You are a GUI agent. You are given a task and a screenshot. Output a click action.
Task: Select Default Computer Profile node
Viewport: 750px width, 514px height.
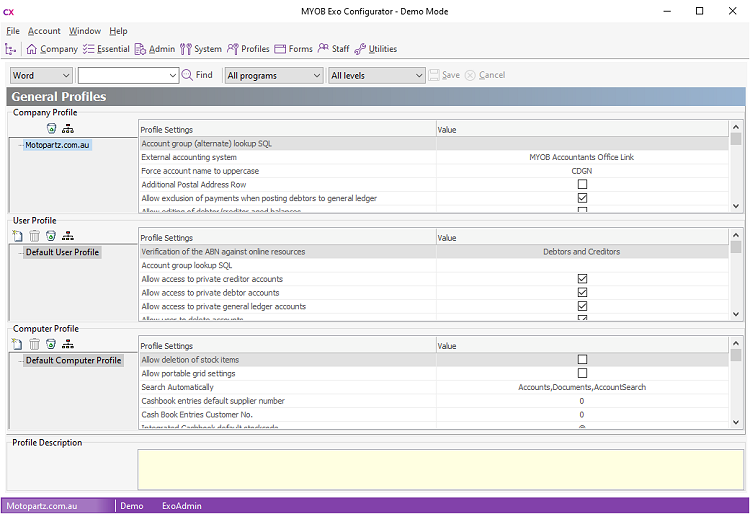[x=74, y=360]
